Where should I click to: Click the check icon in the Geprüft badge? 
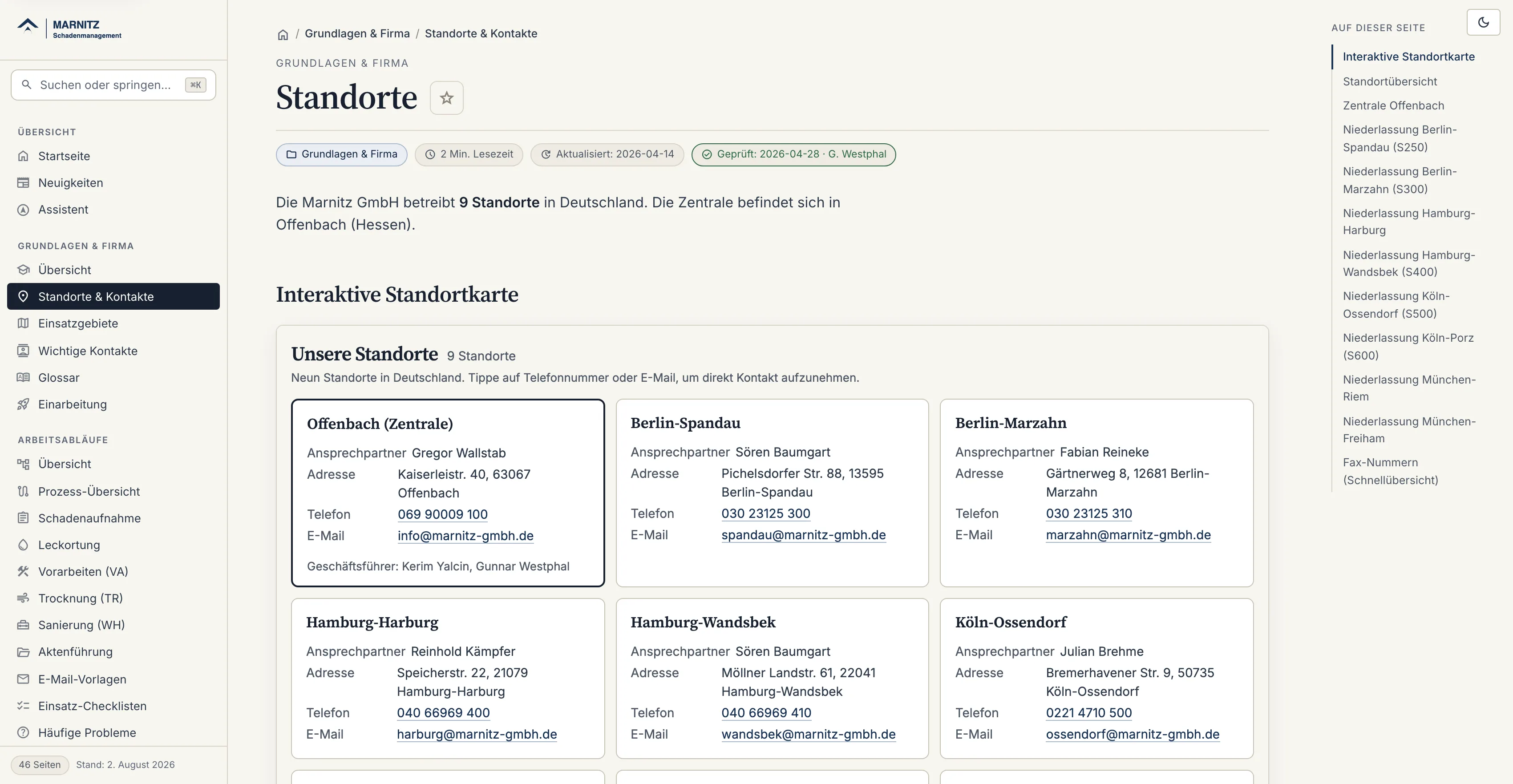(x=707, y=154)
